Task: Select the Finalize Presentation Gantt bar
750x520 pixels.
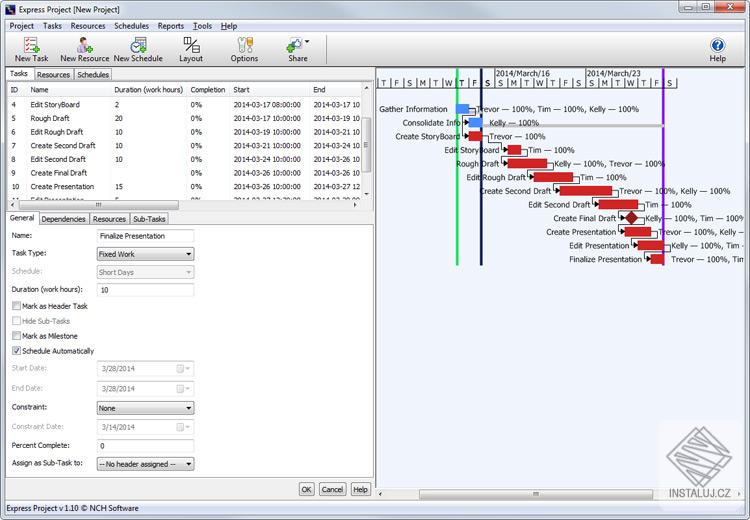Action: coord(657,259)
